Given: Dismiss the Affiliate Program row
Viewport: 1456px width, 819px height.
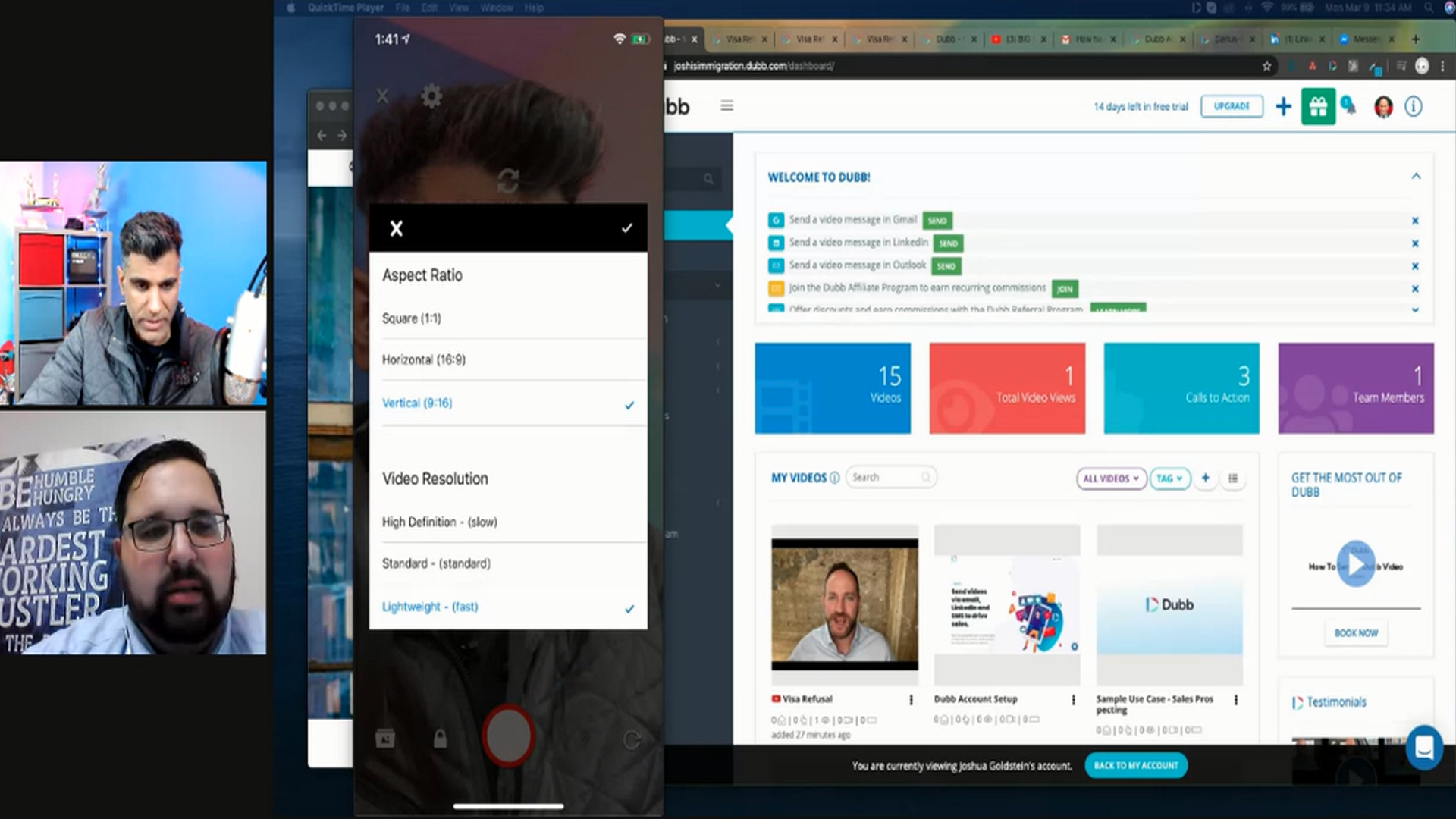Looking at the screenshot, I should pos(1415,289).
